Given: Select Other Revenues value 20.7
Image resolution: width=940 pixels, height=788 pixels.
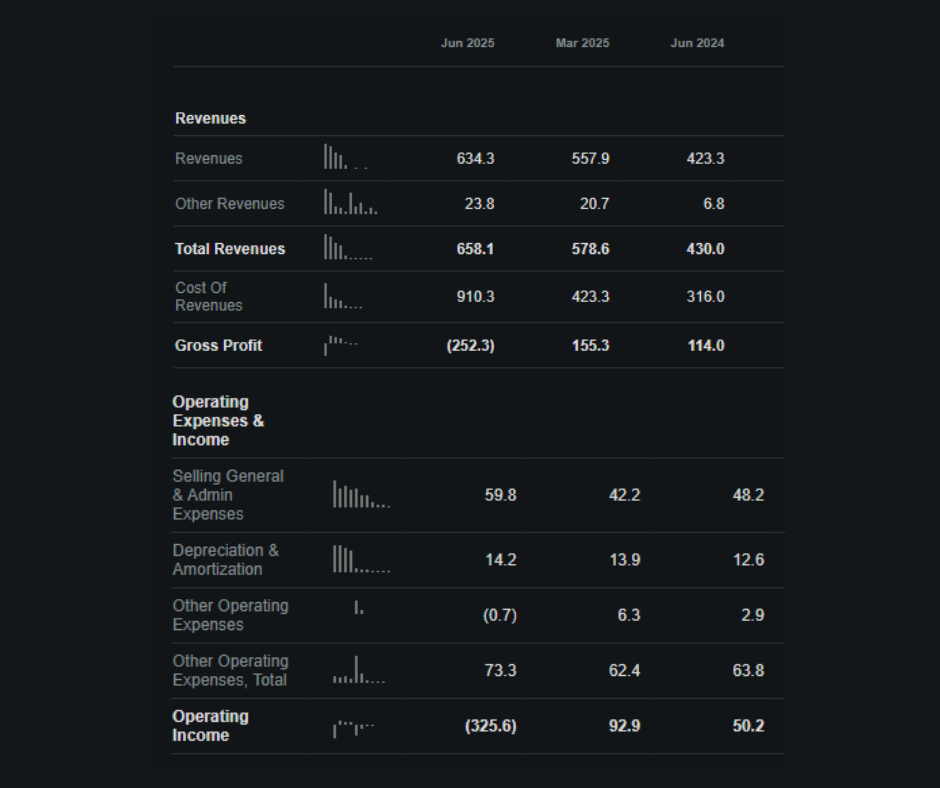Looking at the screenshot, I should [x=595, y=203].
